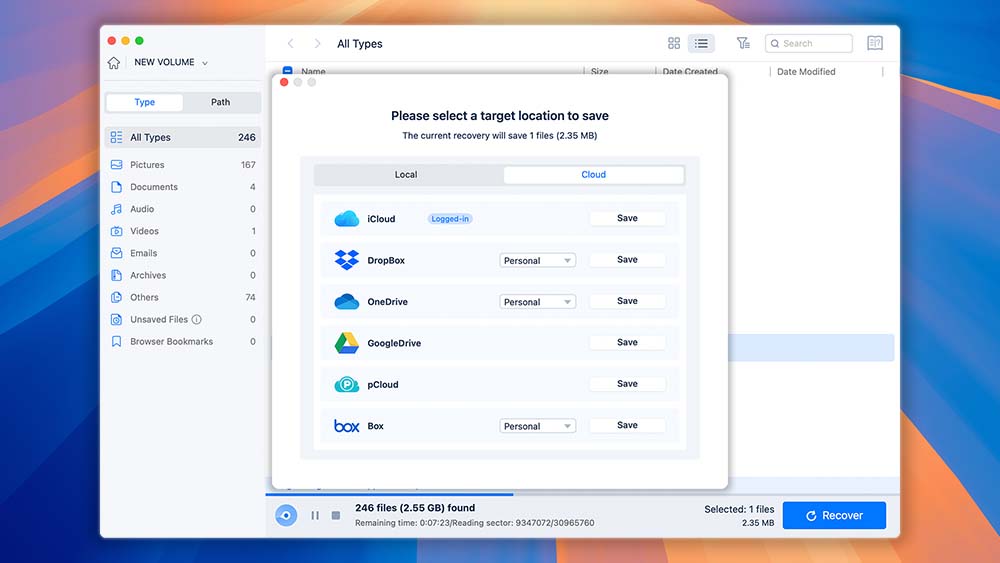Open the Box Personal dropdown
1000x563 pixels.
pyautogui.click(x=538, y=426)
